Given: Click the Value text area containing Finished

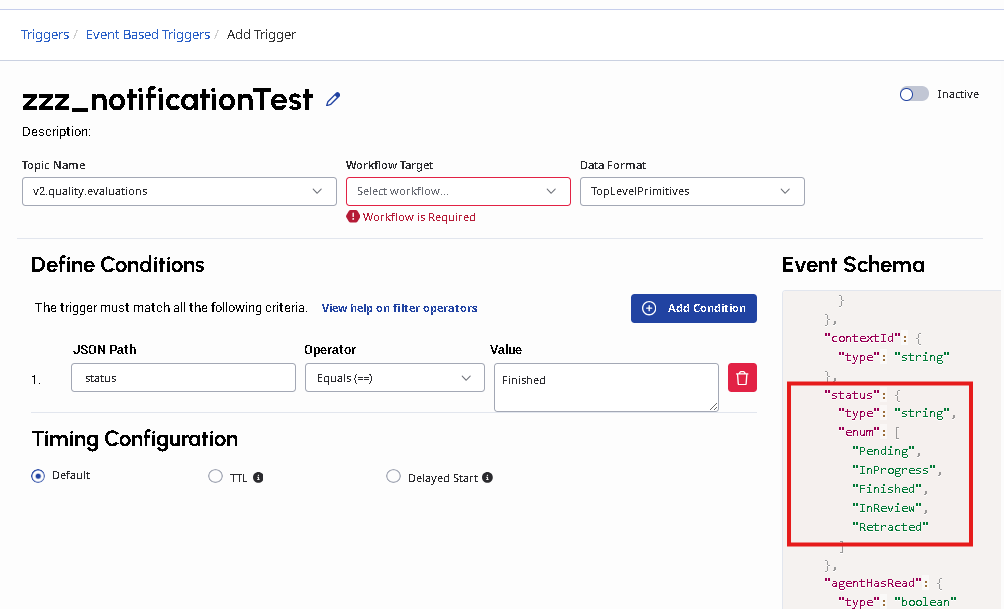Looking at the screenshot, I should [x=606, y=386].
